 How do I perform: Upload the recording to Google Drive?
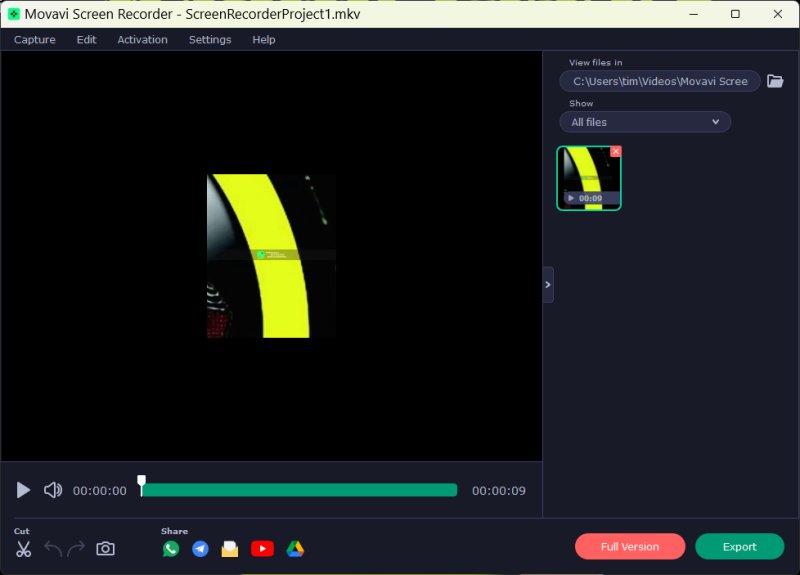click(x=295, y=549)
